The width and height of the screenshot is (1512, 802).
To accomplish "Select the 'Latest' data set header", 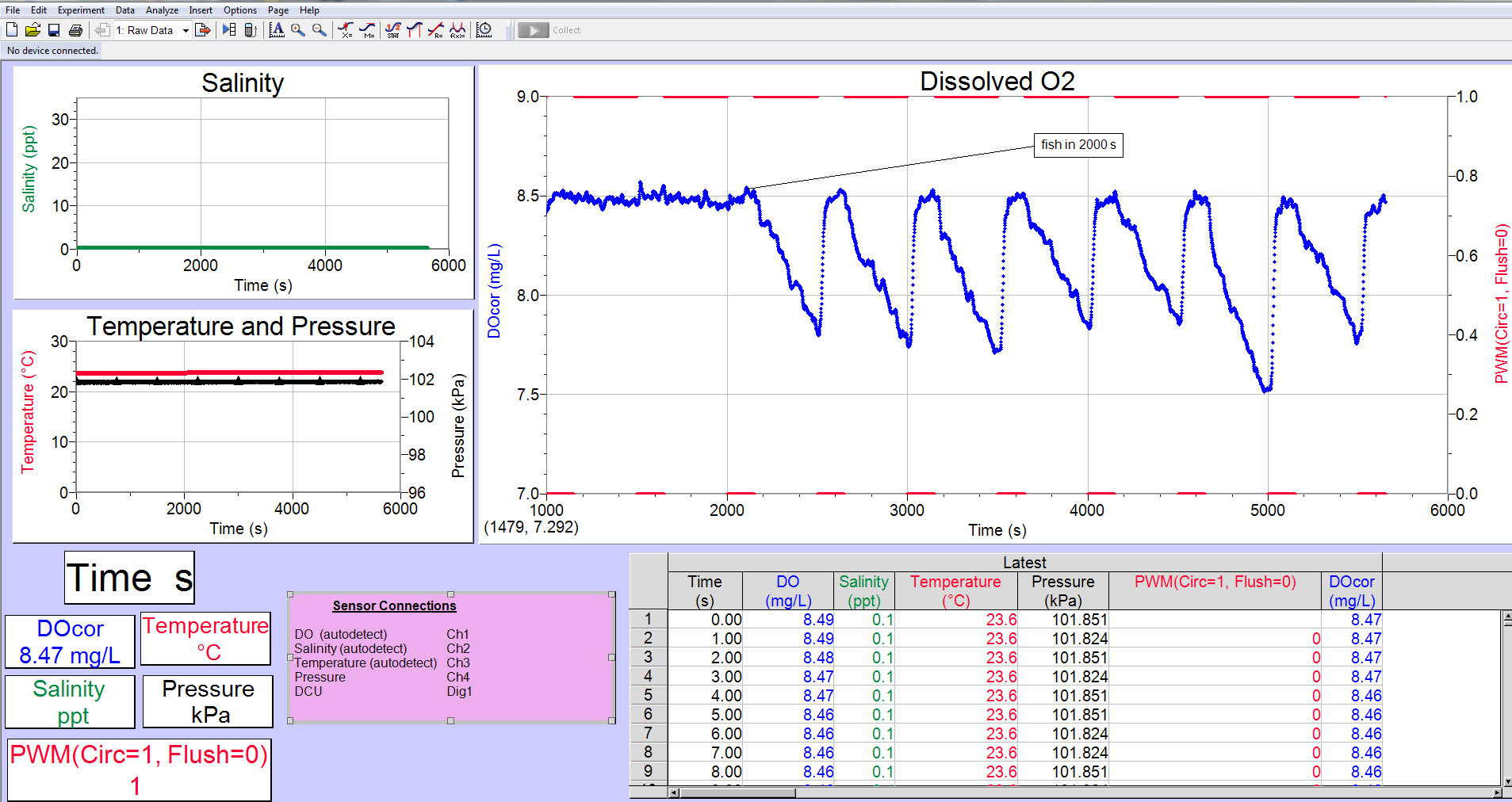I will click(x=1024, y=563).
